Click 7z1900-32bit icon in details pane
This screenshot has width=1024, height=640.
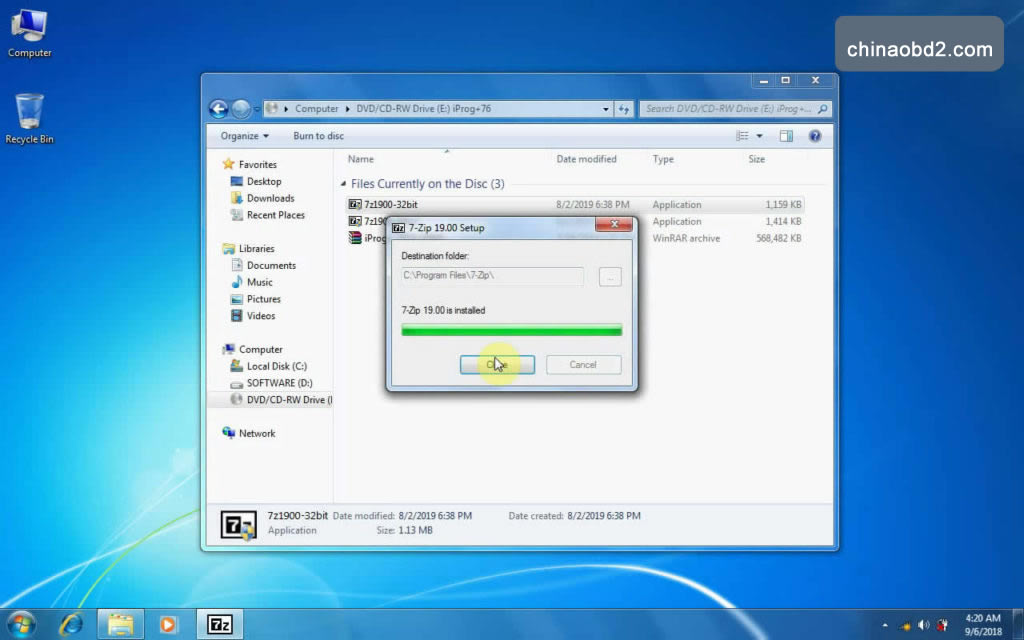238,524
